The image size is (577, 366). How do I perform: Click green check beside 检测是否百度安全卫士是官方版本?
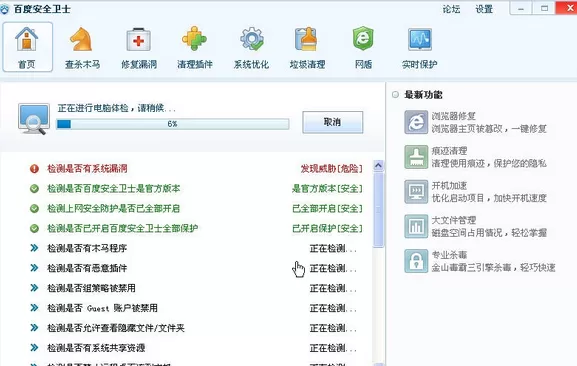pos(34,189)
